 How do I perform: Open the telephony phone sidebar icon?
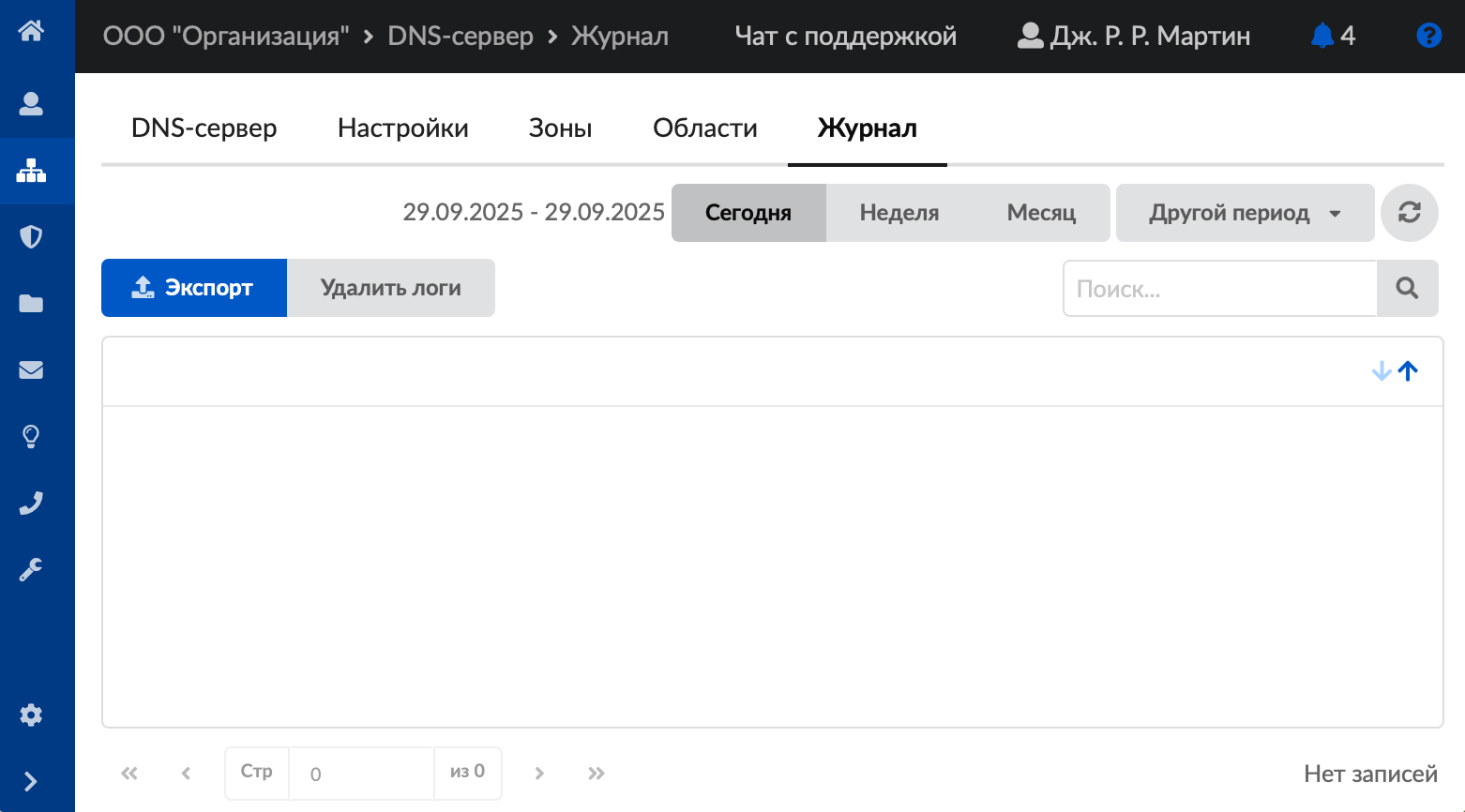point(31,503)
